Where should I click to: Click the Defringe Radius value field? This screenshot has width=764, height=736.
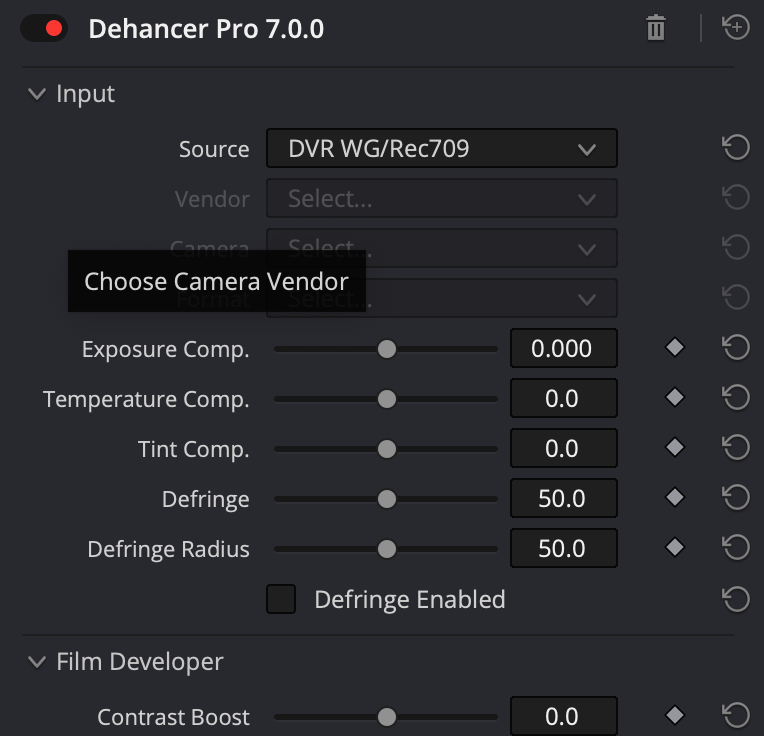tap(564, 548)
